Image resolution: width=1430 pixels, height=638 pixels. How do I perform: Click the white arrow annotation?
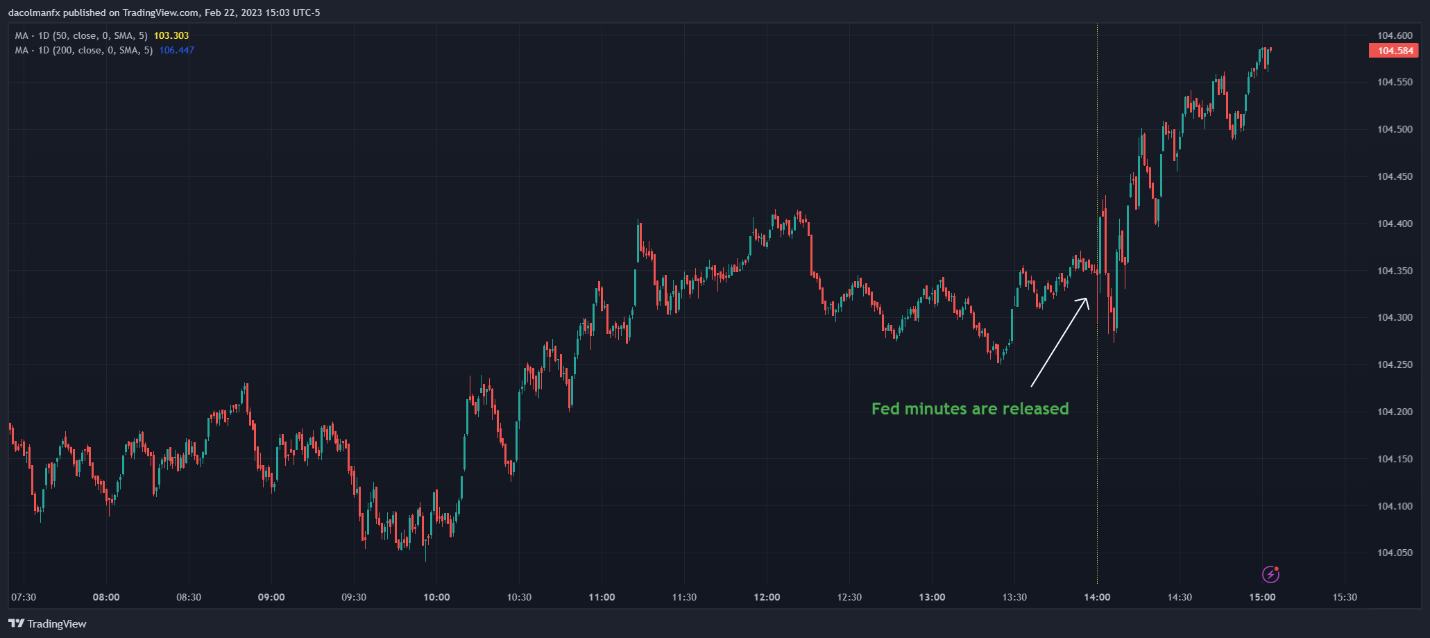pos(1060,342)
